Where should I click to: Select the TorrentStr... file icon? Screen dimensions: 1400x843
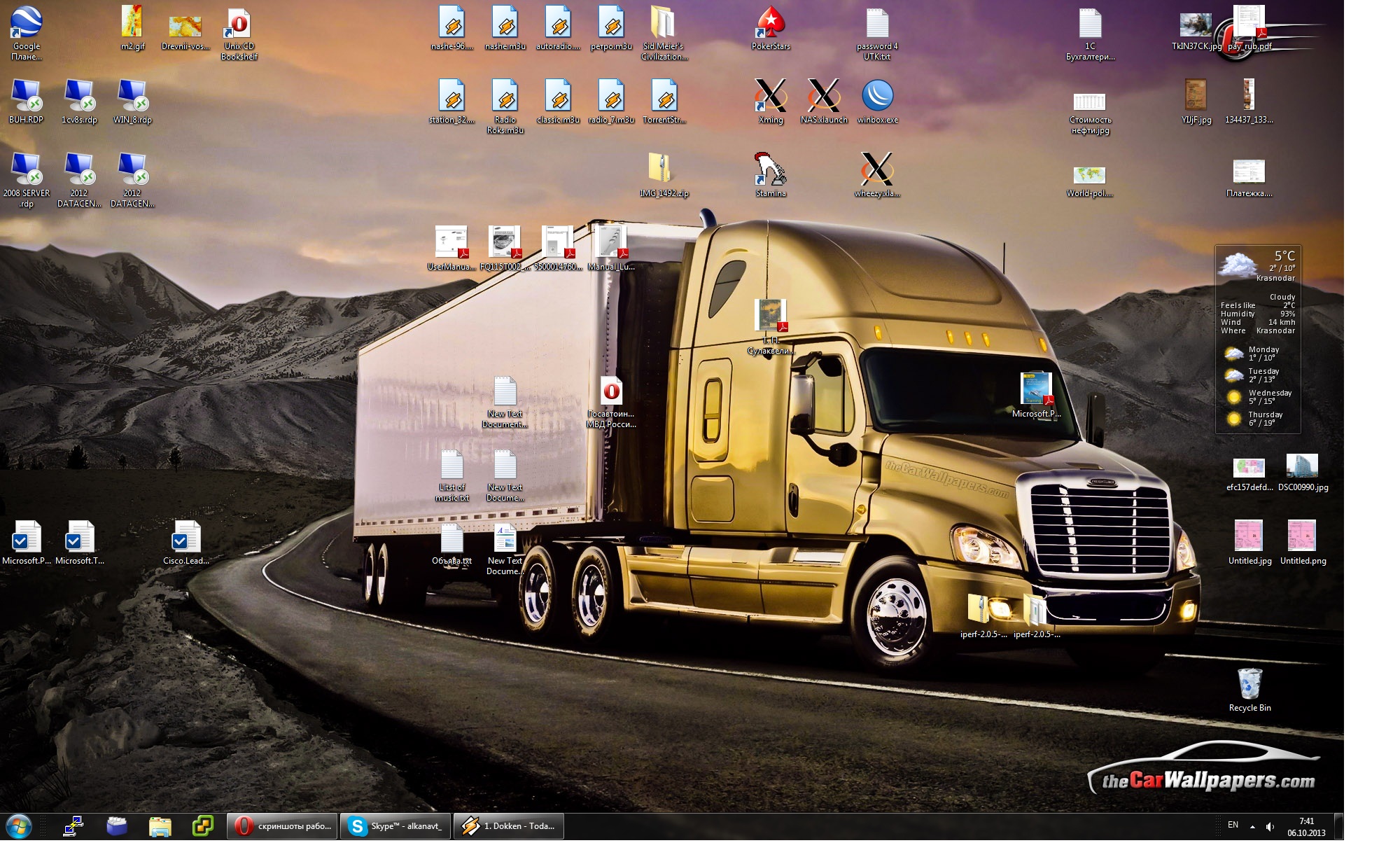[x=664, y=102]
